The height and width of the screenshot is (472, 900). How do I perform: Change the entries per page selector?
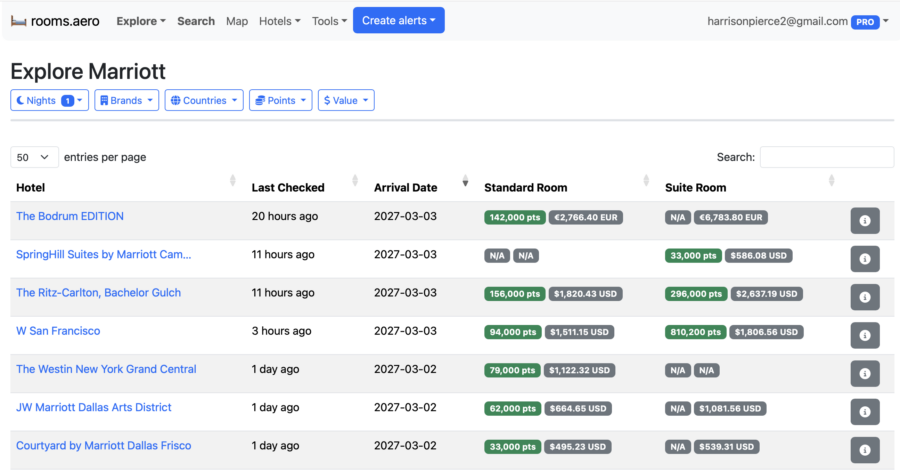pyautogui.click(x=34, y=157)
